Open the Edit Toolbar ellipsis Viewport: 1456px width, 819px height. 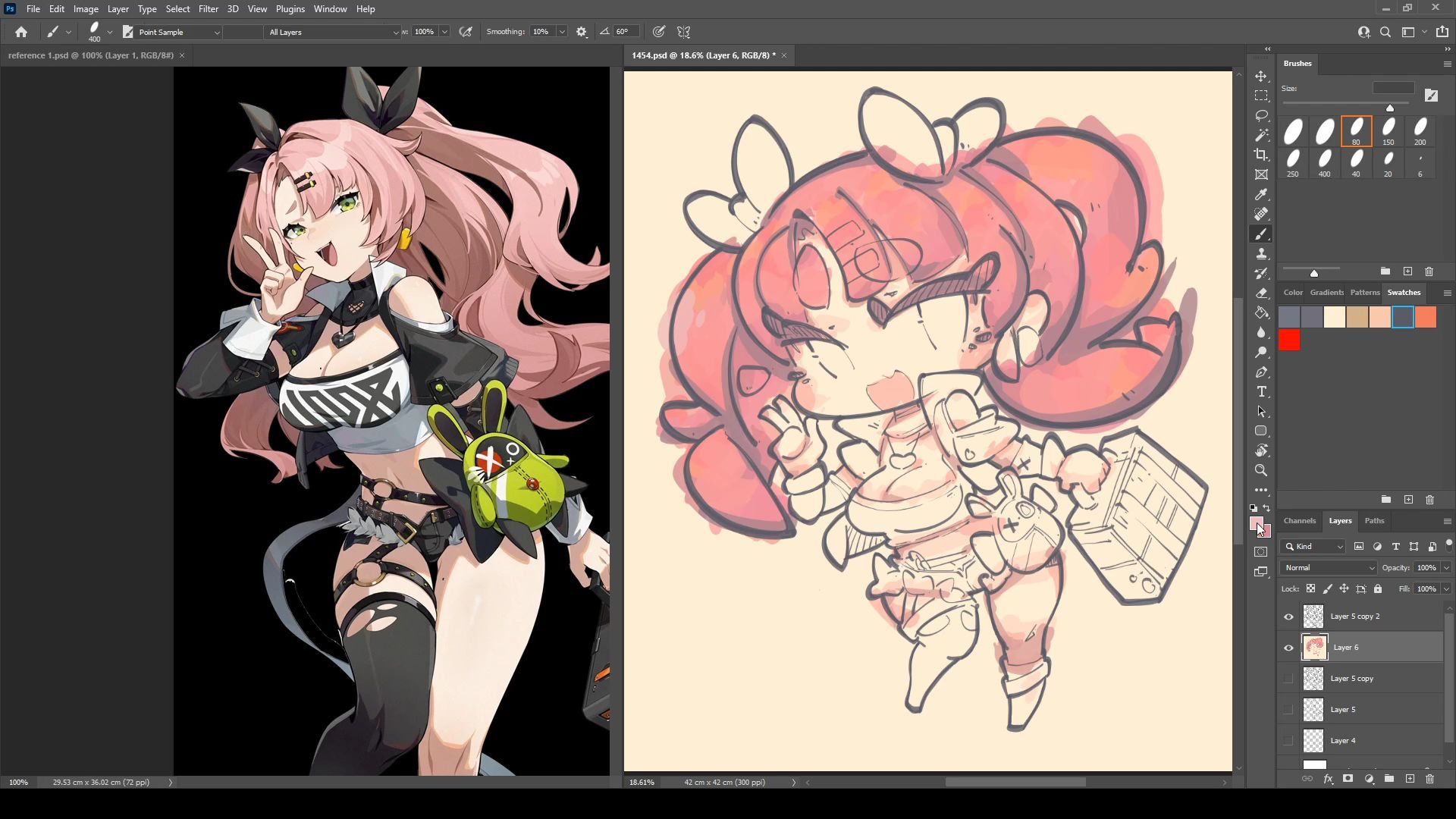1261,491
